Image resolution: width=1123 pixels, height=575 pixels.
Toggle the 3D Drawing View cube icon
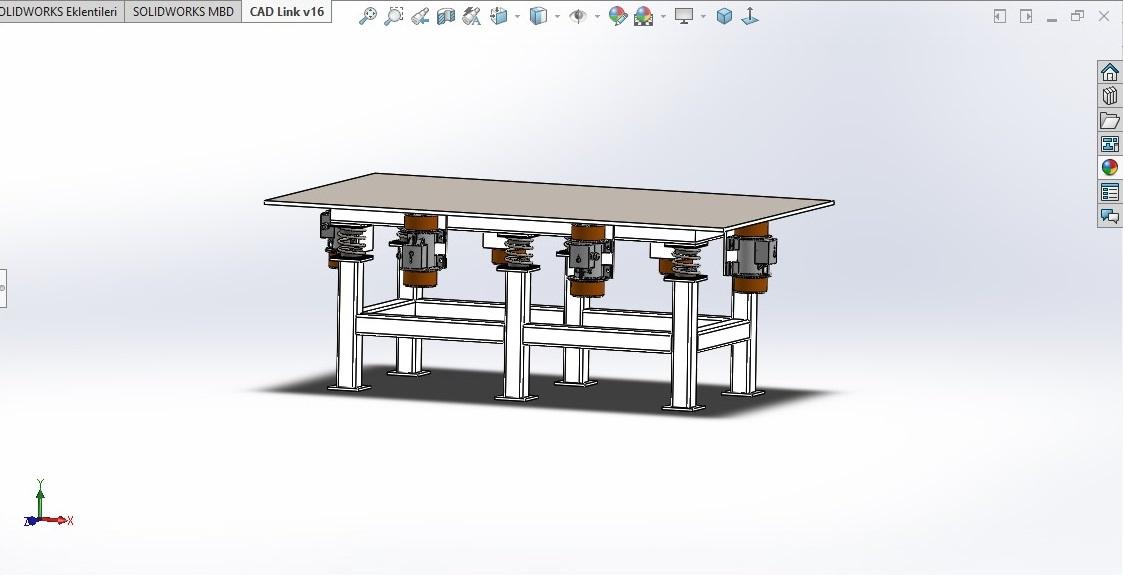click(x=725, y=16)
